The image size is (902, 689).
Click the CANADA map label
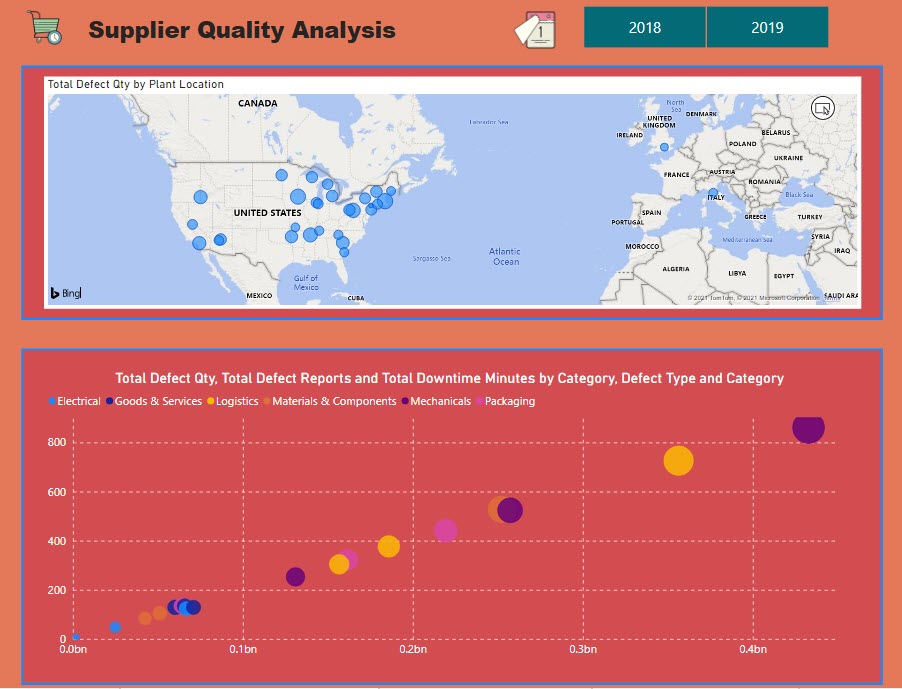pyautogui.click(x=258, y=103)
